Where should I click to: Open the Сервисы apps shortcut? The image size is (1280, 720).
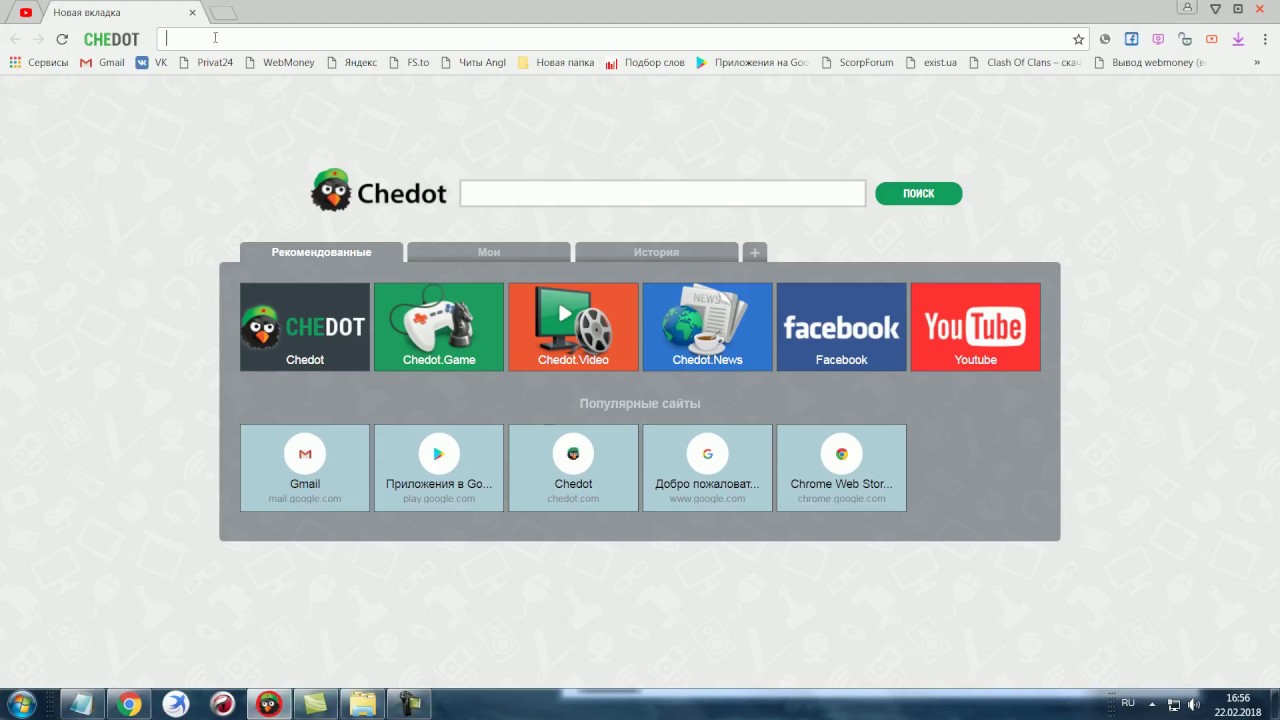tap(39, 62)
